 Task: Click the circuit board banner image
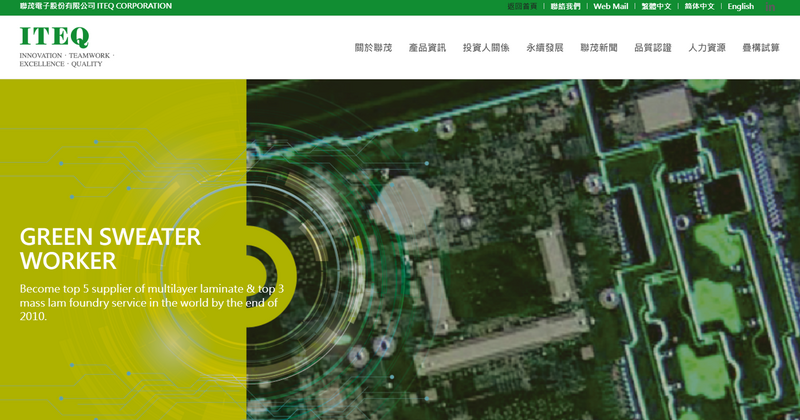click(x=523, y=250)
